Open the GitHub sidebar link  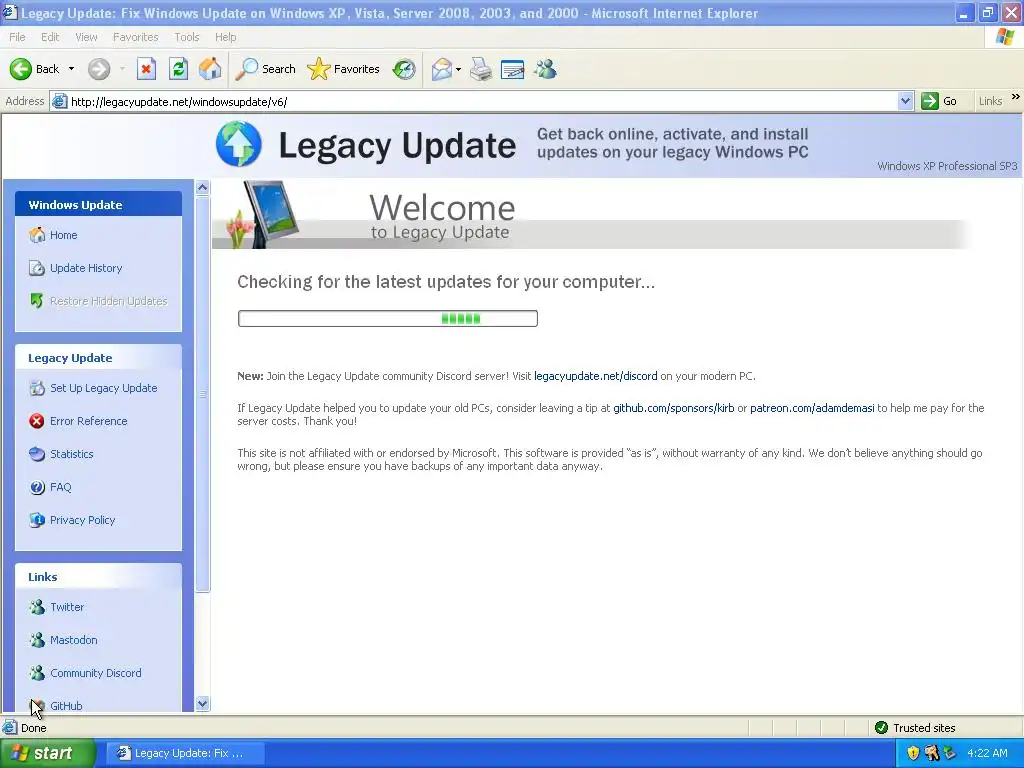pyautogui.click(x=66, y=705)
